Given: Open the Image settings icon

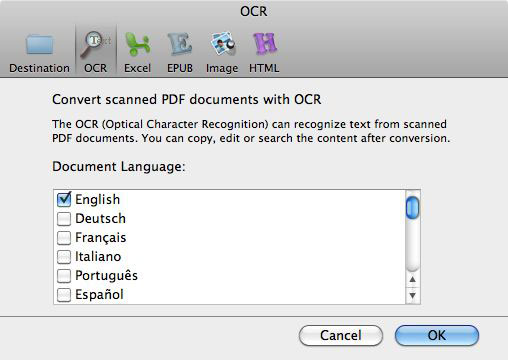Looking at the screenshot, I should coord(222,44).
